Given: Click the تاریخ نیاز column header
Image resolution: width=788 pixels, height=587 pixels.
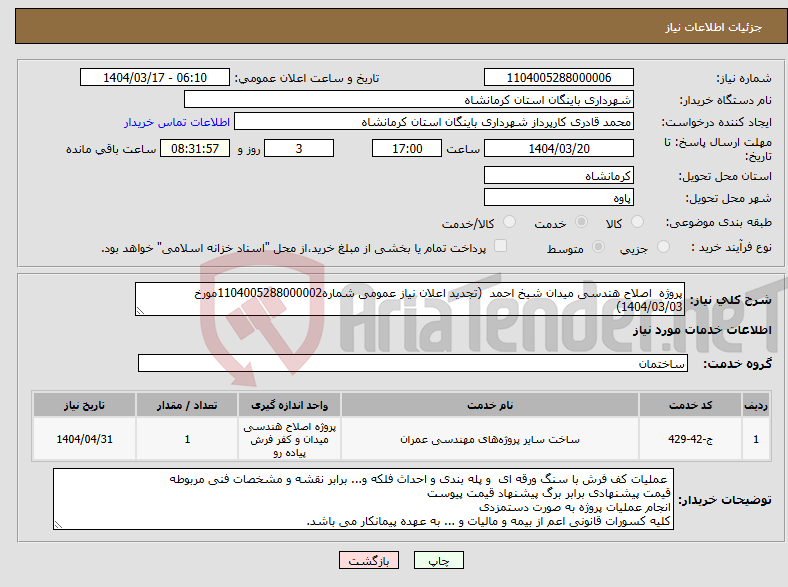Looking at the screenshot, I should click(84, 405).
